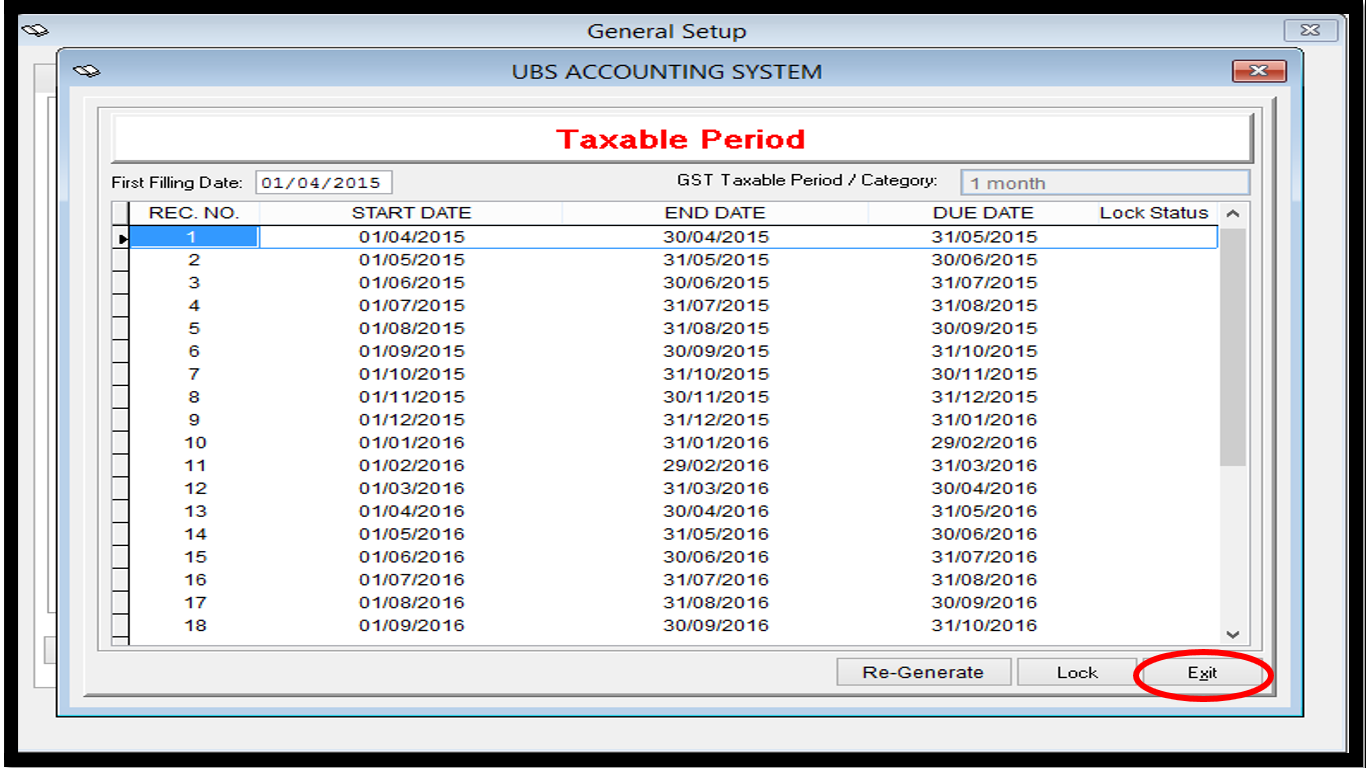Screen dimensions: 1366x768
Task: Select start date 01/12/2015 cell
Action: coord(412,420)
